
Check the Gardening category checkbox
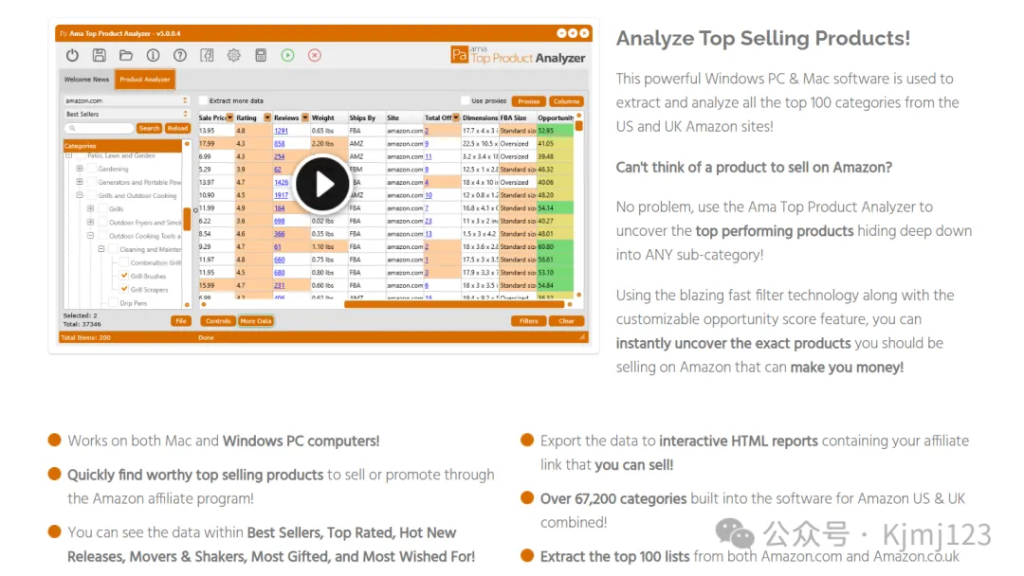click(x=92, y=168)
